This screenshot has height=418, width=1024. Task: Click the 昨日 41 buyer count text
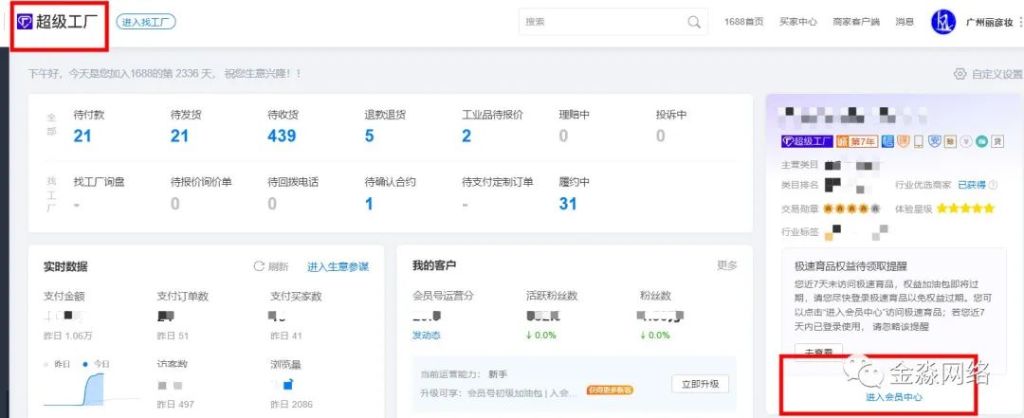point(286,336)
